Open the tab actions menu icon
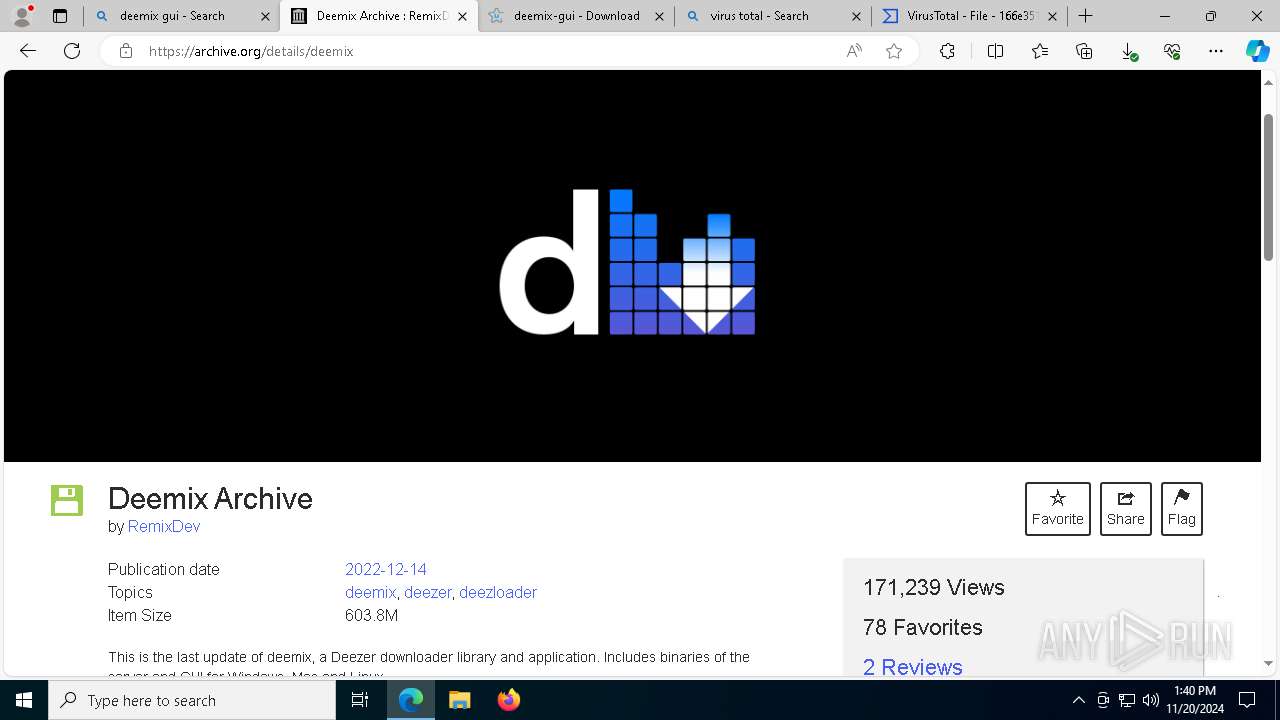 (x=60, y=16)
